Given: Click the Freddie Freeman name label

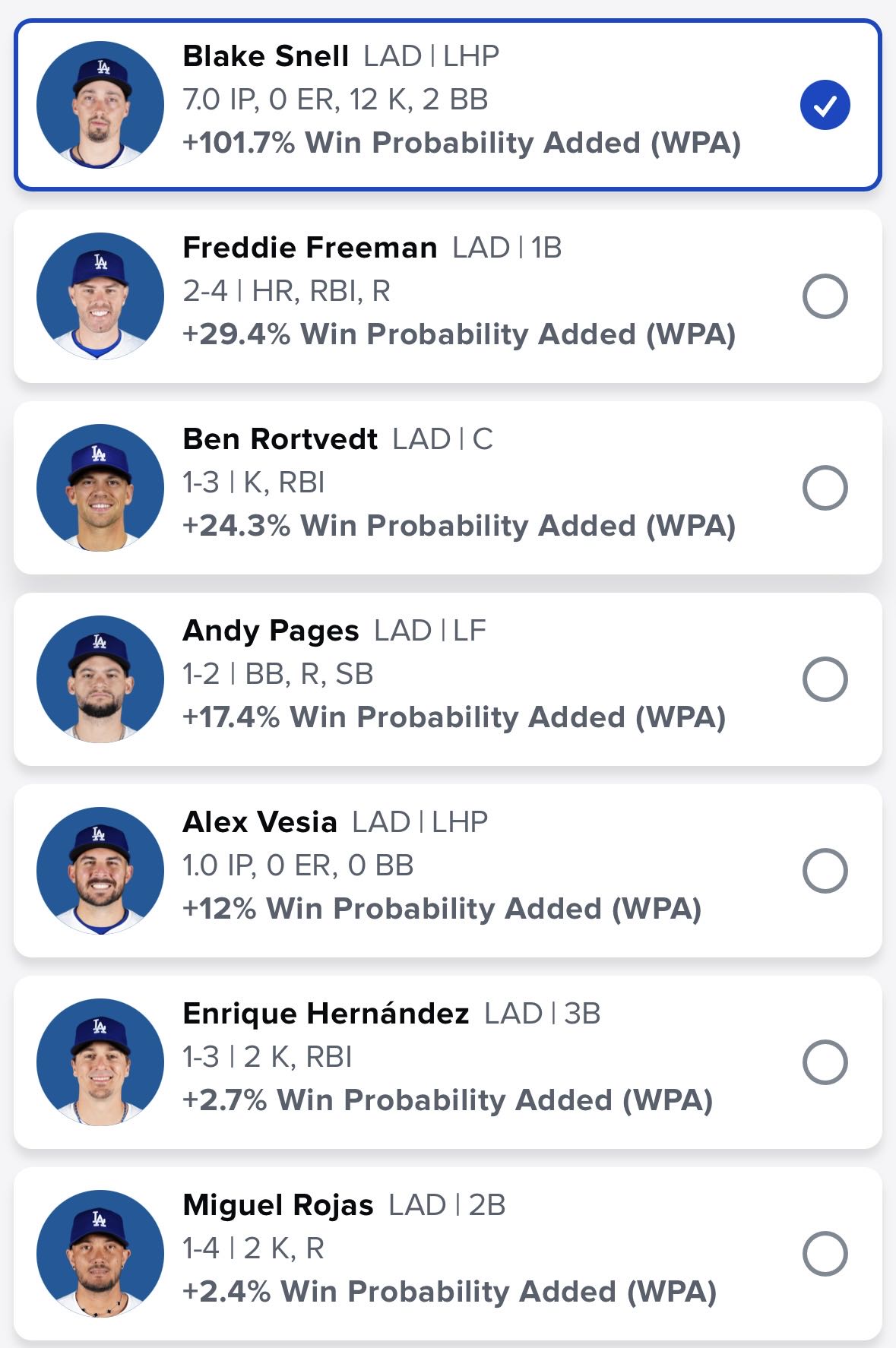Looking at the screenshot, I should point(310,248).
